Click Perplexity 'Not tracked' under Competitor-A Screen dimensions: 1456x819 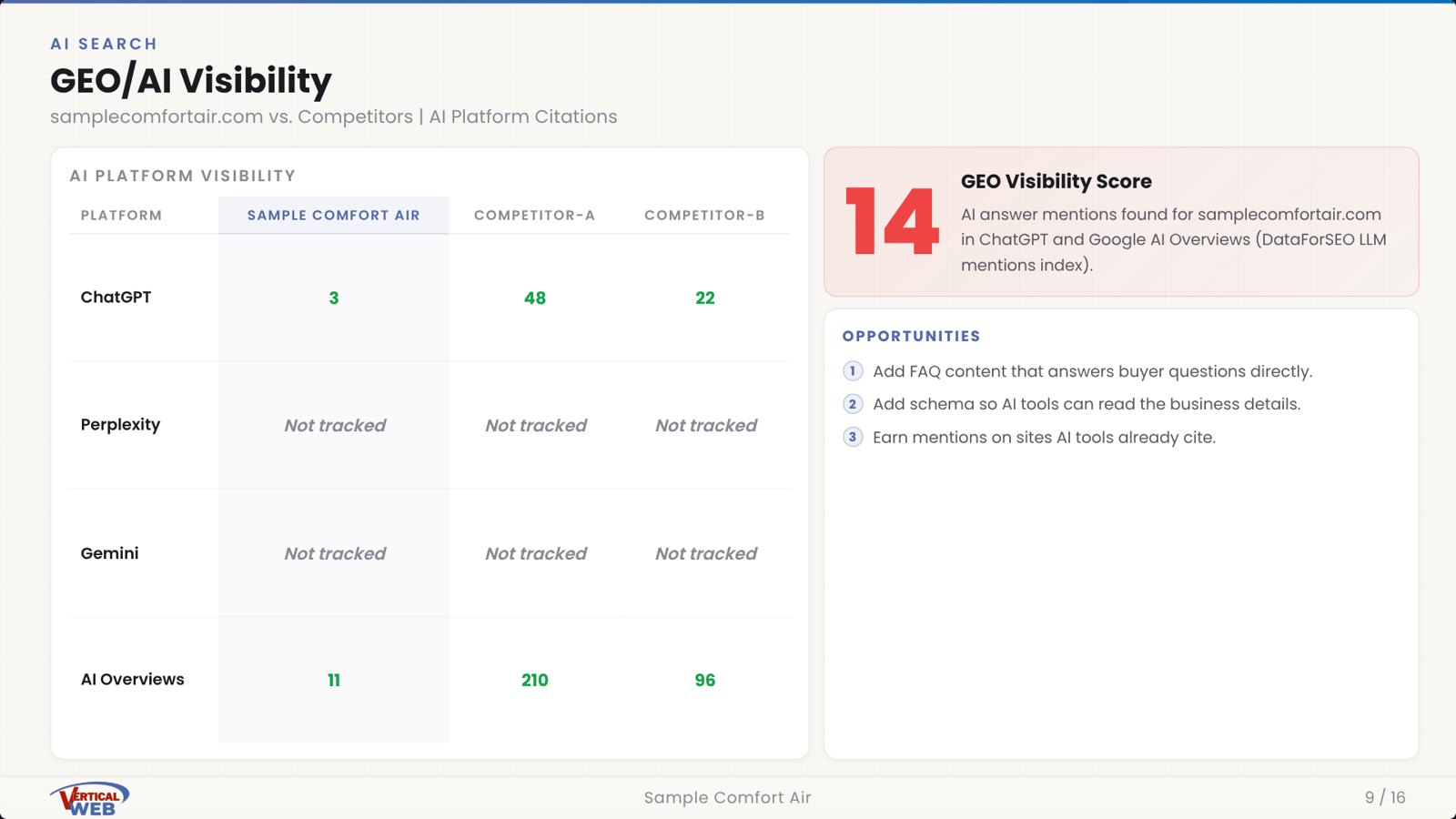click(x=536, y=425)
